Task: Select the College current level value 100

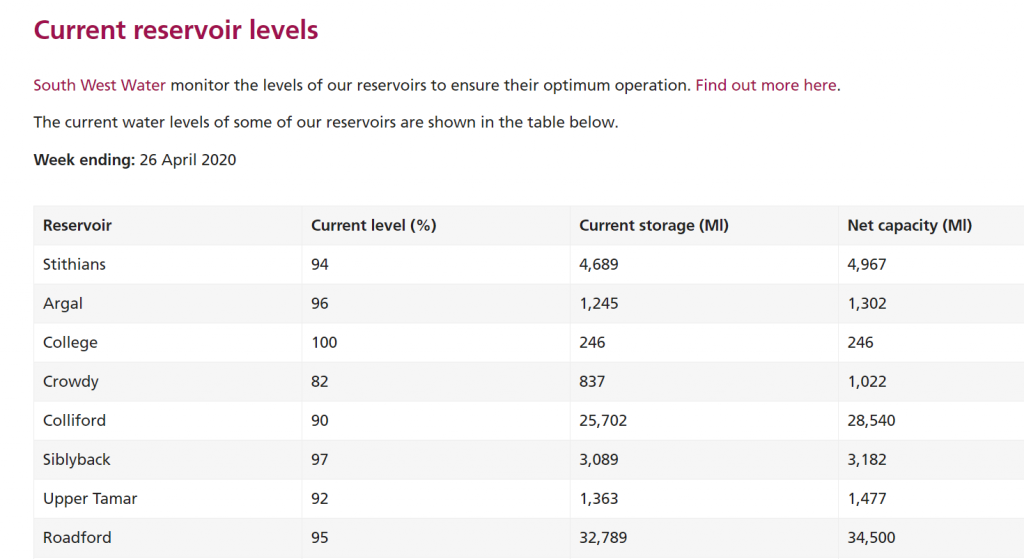Action: pyautogui.click(x=324, y=343)
